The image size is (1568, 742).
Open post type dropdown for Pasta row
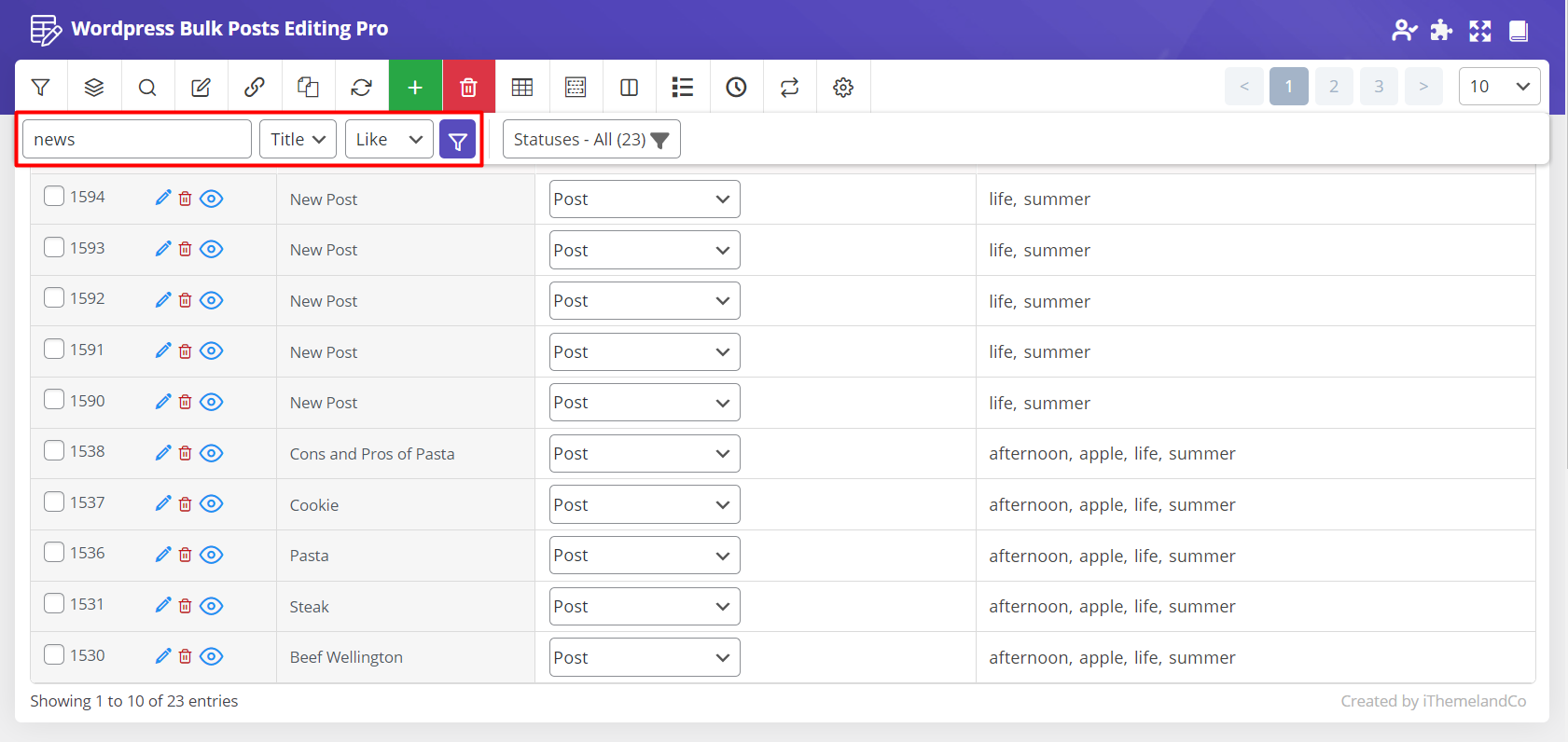point(645,556)
